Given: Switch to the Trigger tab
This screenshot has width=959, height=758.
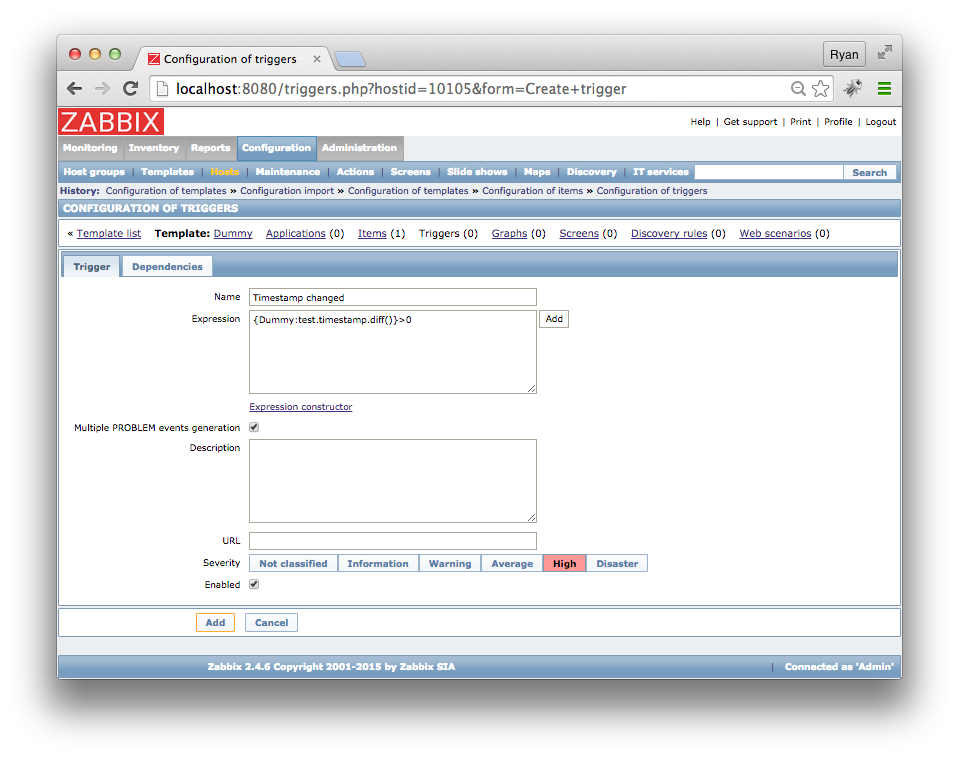Looking at the screenshot, I should (x=92, y=267).
